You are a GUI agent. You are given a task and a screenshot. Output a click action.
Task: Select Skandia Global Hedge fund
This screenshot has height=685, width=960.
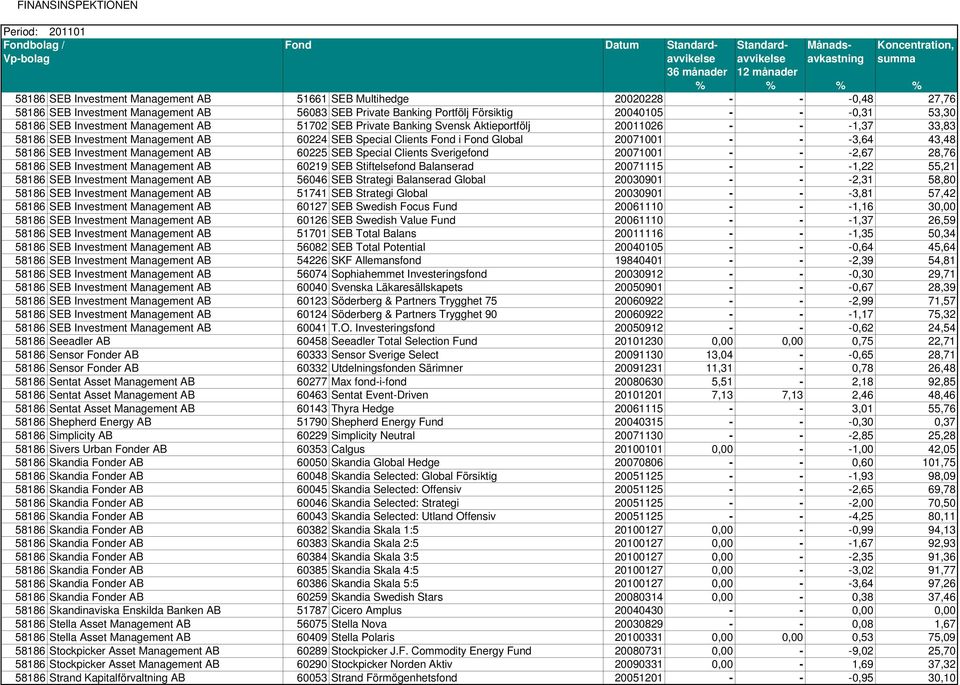[385, 463]
